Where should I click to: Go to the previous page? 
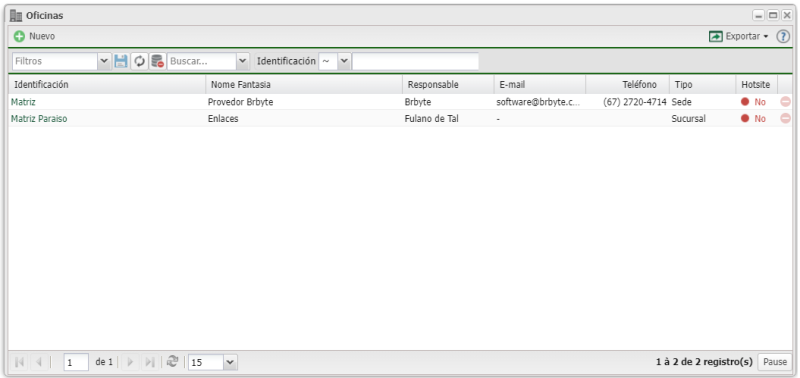[x=38, y=362]
